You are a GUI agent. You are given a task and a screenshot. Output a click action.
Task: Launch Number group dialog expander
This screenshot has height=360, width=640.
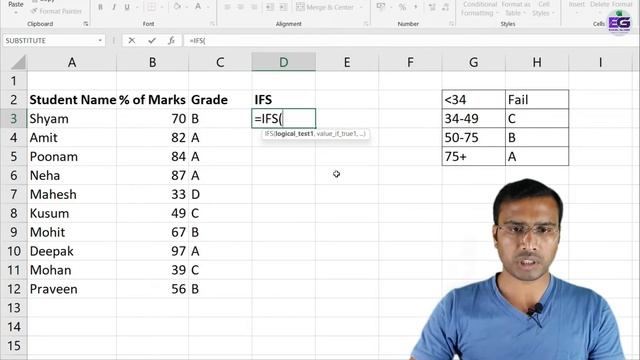pos(451,24)
